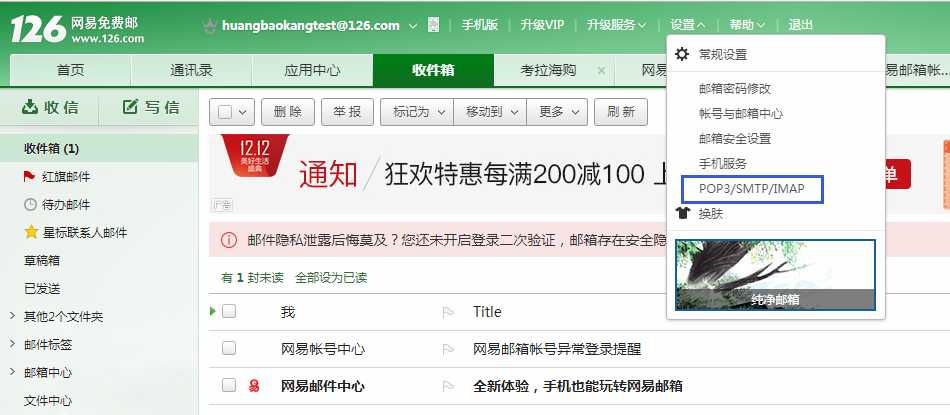
Task: Click the 举报 button
Action: point(347,112)
